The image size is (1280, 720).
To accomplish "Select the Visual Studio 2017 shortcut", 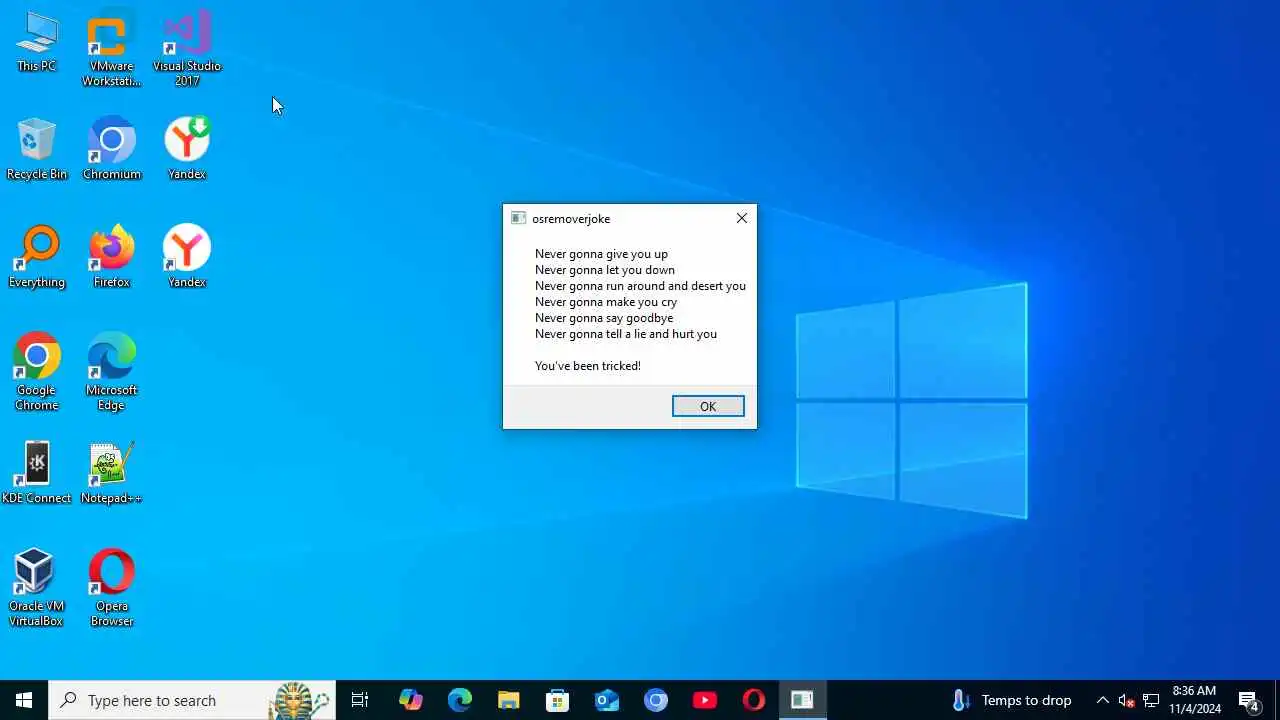I will 187,49.
